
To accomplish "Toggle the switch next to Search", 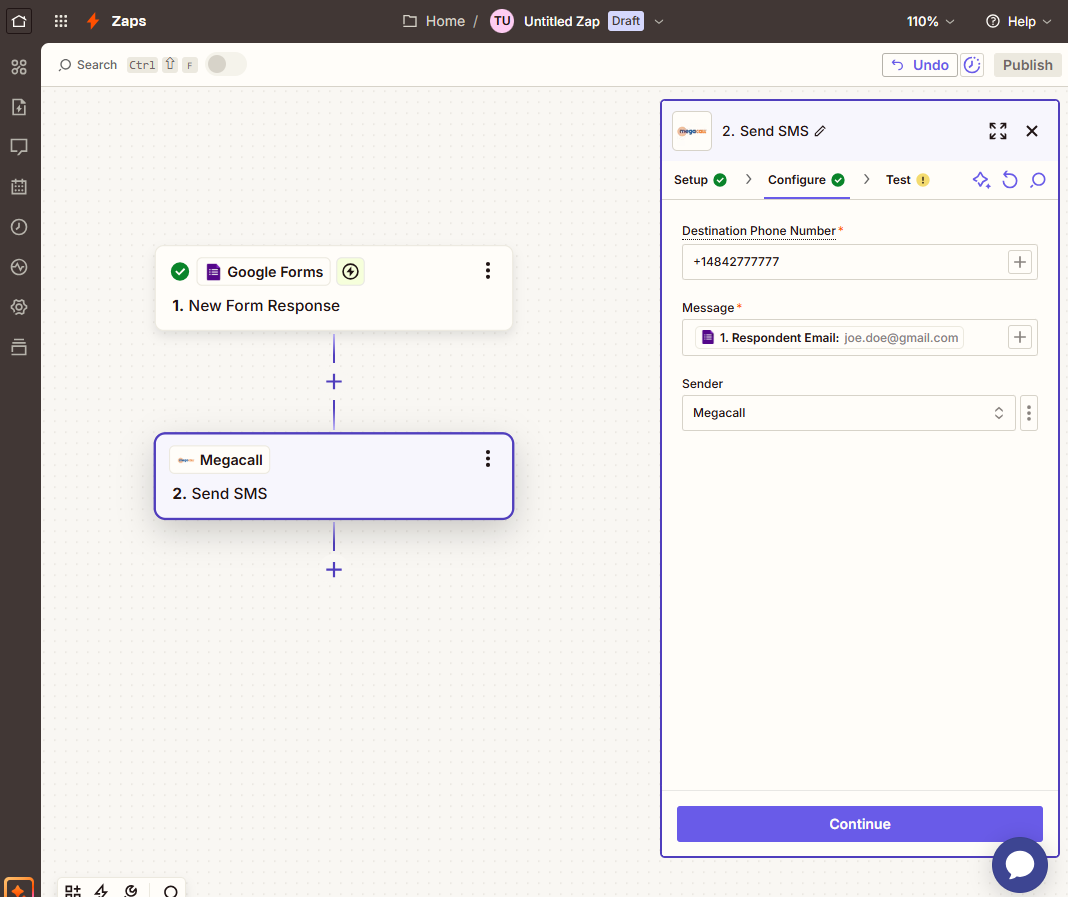I will click(226, 65).
